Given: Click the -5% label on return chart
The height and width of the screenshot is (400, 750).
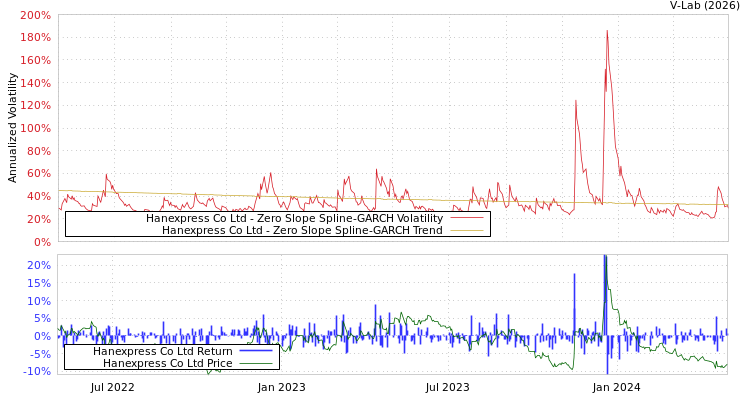Looking at the screenshot, I should click(x=38, y=354).
